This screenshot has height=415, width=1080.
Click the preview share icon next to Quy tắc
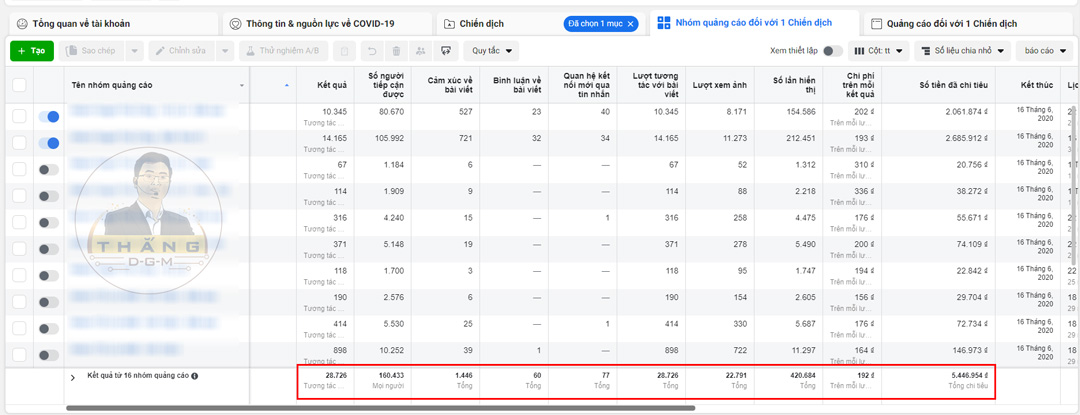coord(446,51)
